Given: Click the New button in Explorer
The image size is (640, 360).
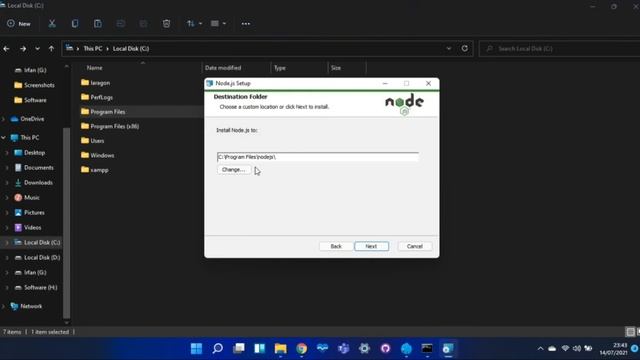Looking at the screenshot, I should tap(19, 24).
